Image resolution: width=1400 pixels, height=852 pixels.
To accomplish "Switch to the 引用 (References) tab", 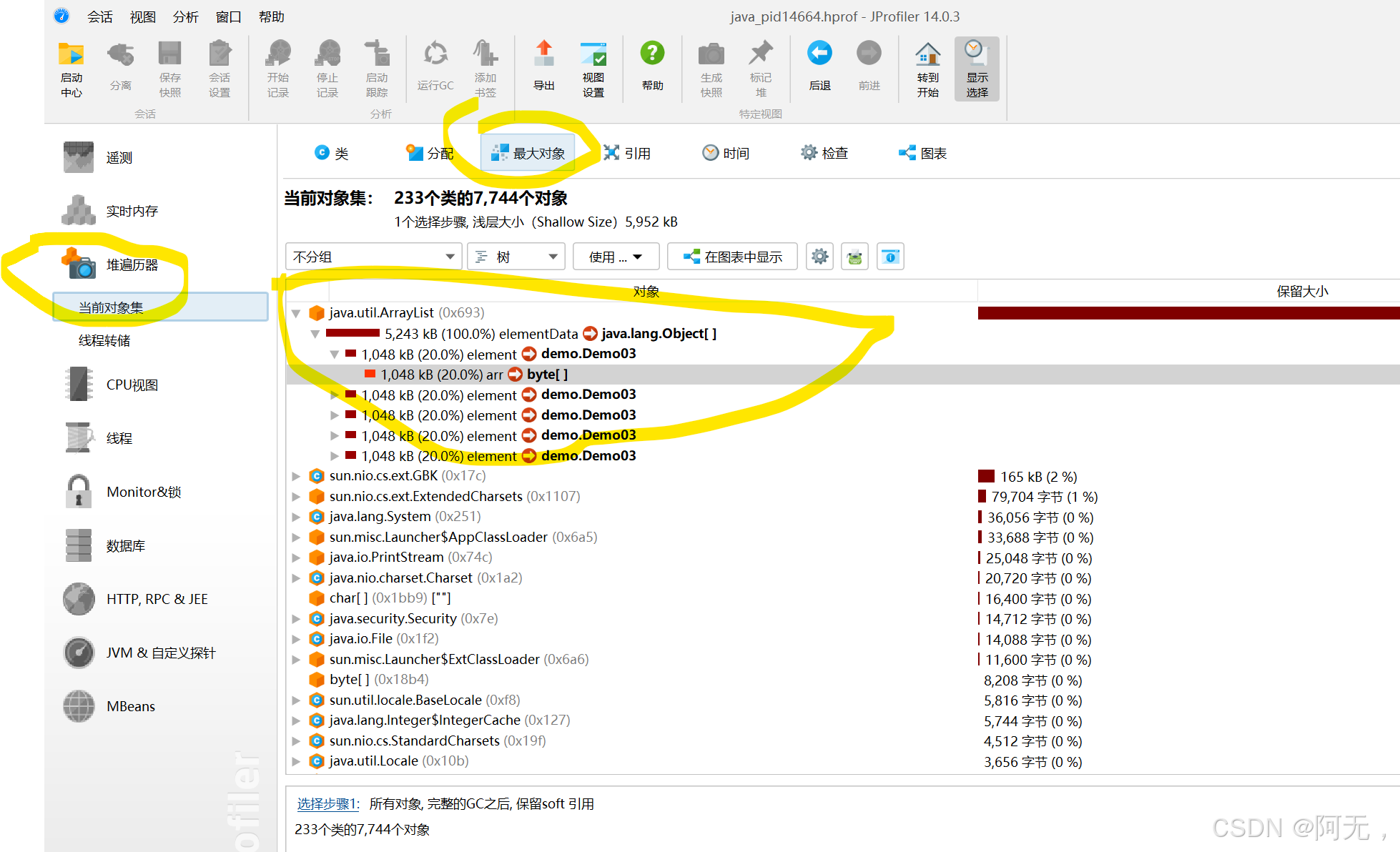I will [x=627, y=153].
